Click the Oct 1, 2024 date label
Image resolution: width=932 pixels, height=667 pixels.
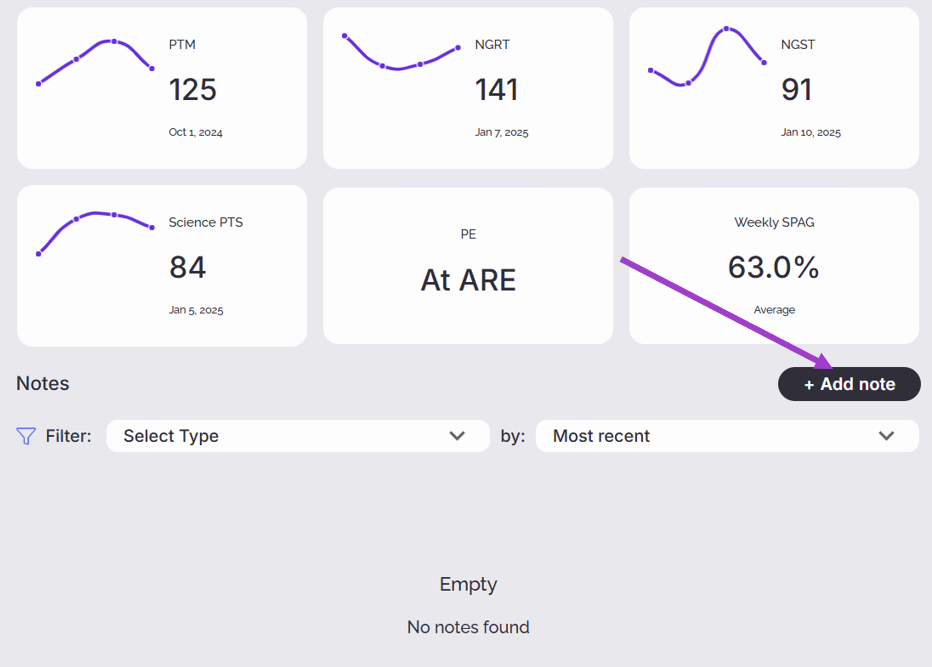196,132
